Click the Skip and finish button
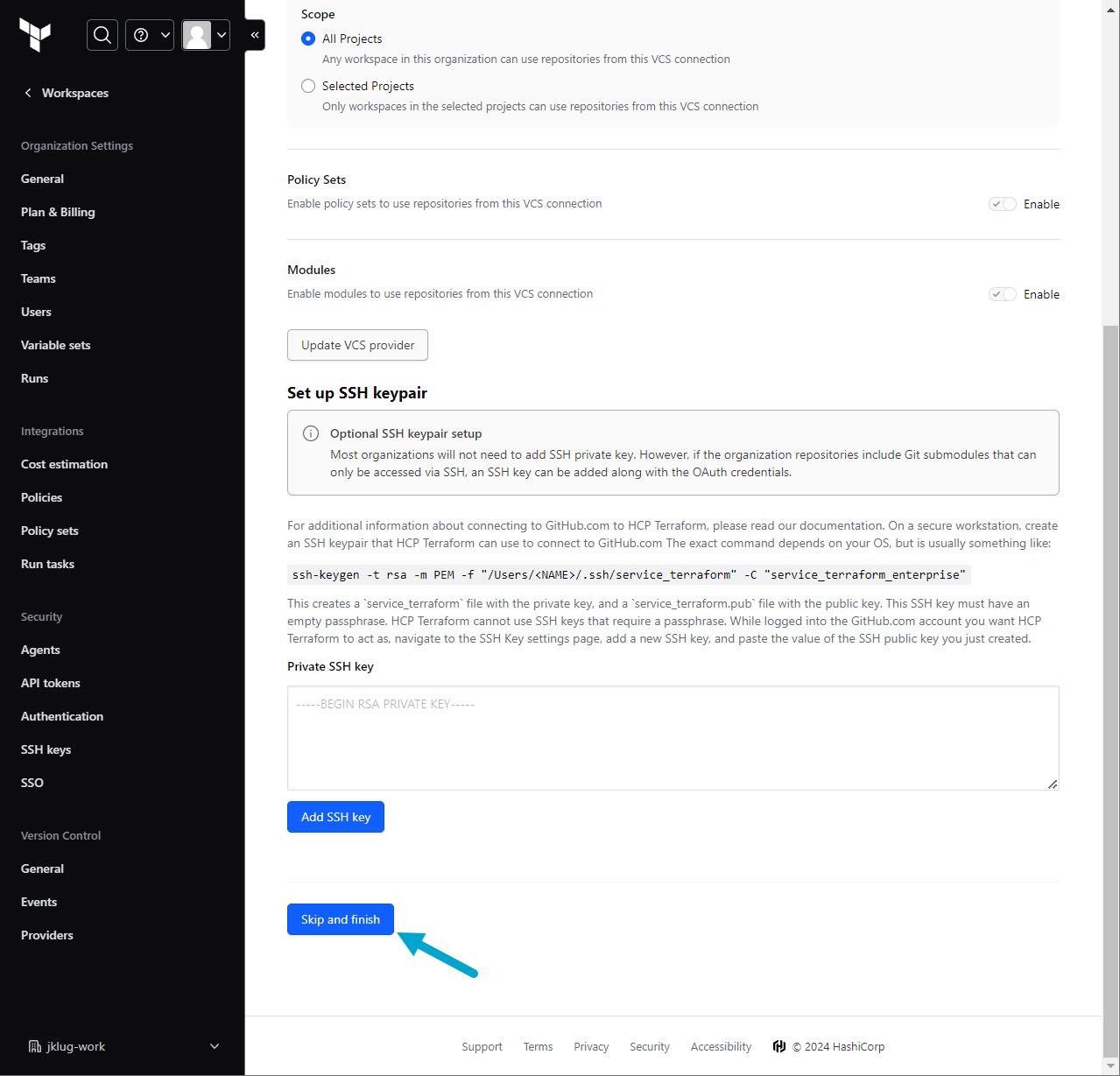Image resolution: width=1120 pixels, height=1076 pixels. (341, 919)
